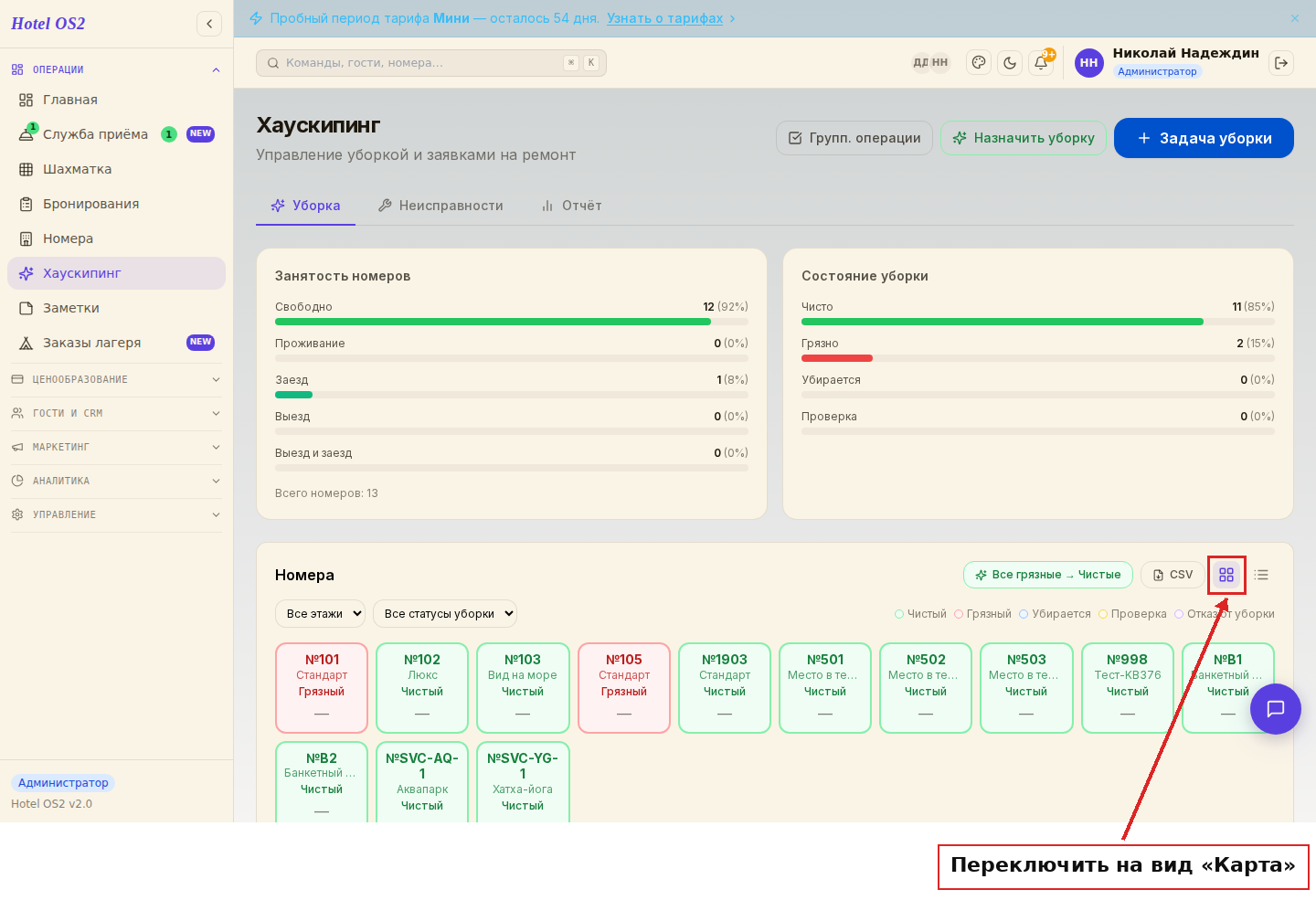Expand the Аналитика sidebar section

click(x=116, y=481)
